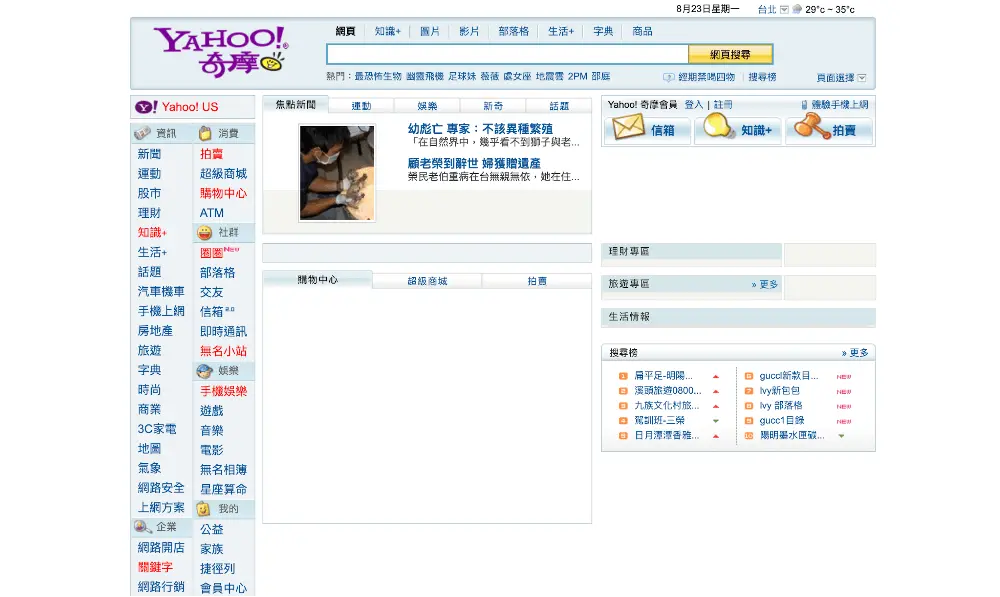Expand the 頁面選擇 dropdown
Viewport: 1000px width, 597px height.
click(862, 78)
